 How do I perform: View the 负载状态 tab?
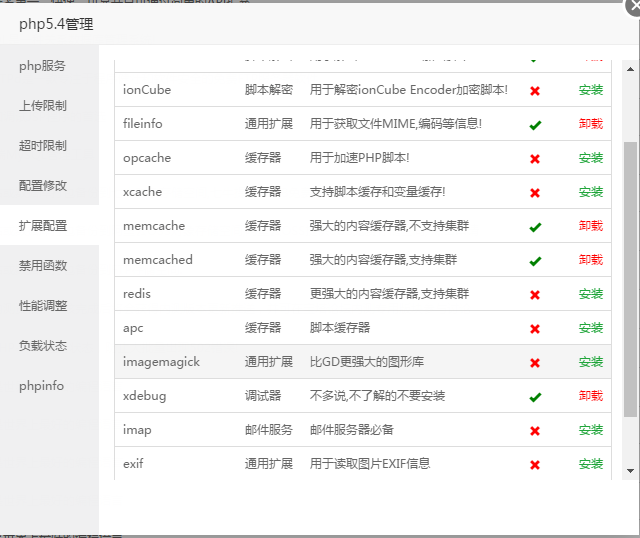coord(42,346)
